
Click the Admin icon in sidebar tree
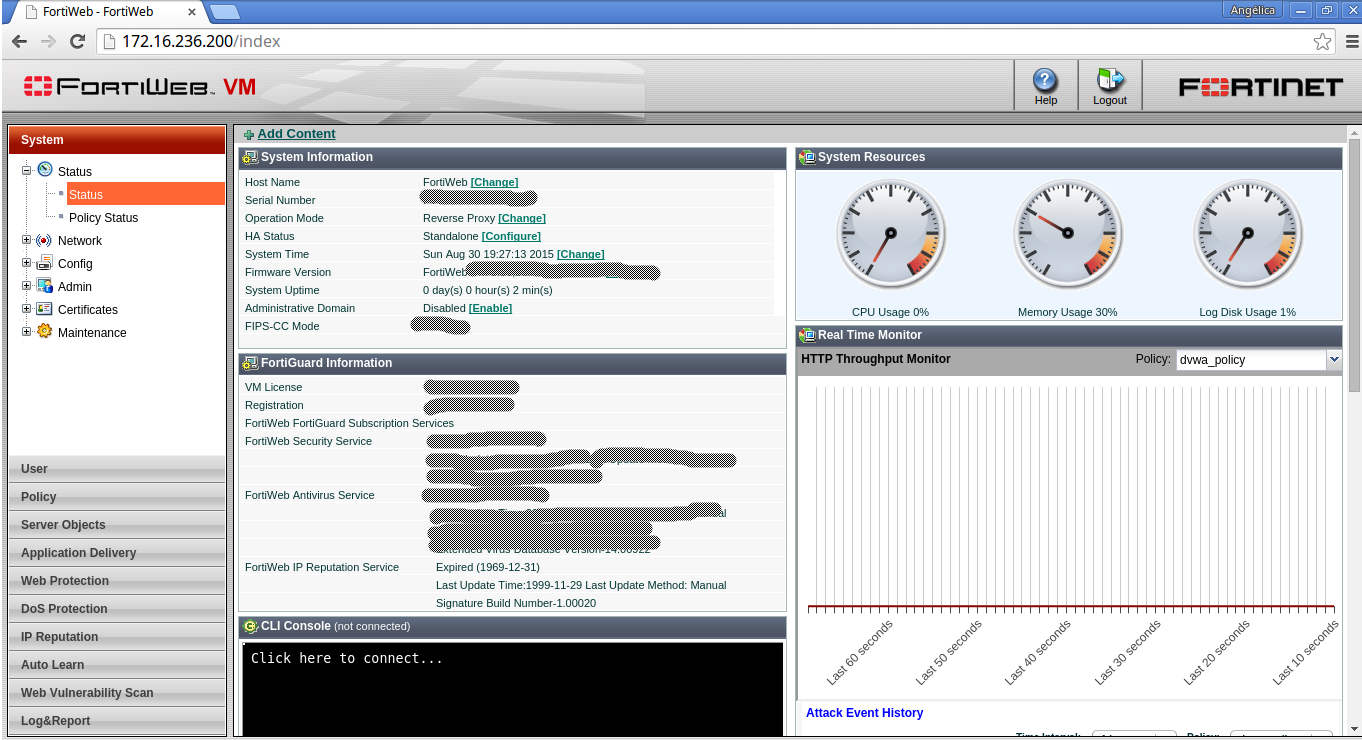coord(44,286)
